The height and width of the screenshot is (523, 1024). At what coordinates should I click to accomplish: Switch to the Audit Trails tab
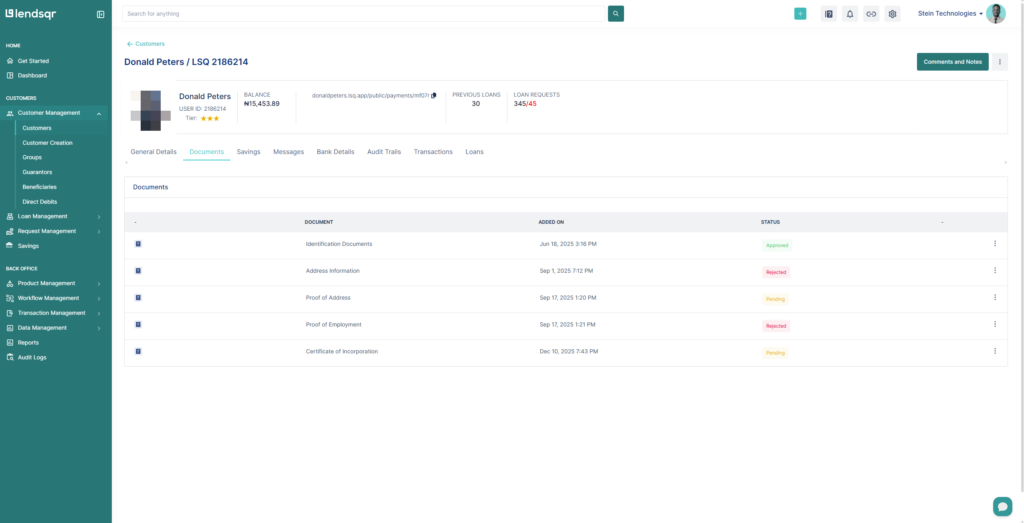(384, 151)
